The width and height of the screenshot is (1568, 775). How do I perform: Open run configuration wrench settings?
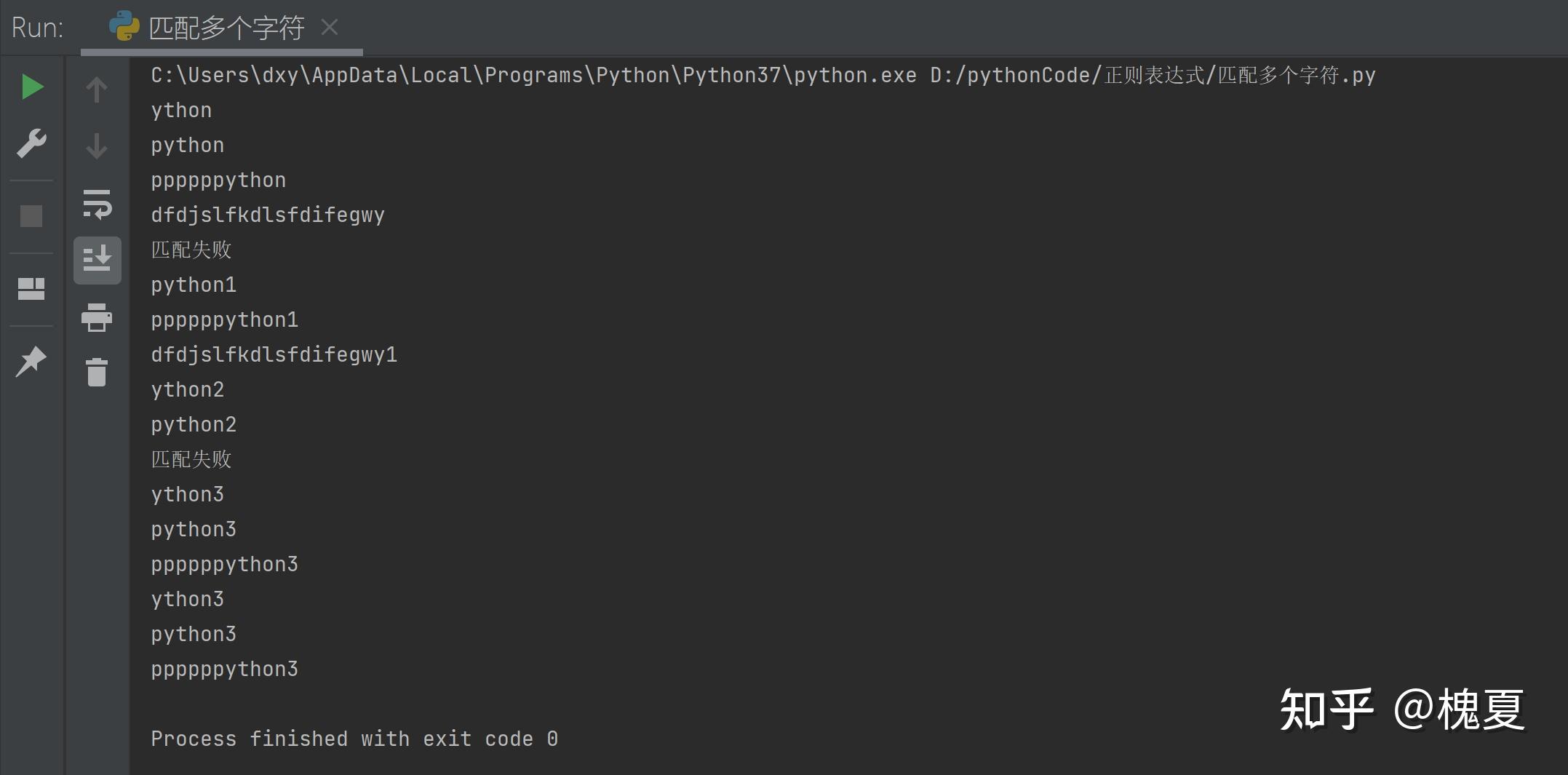point(31,143)
